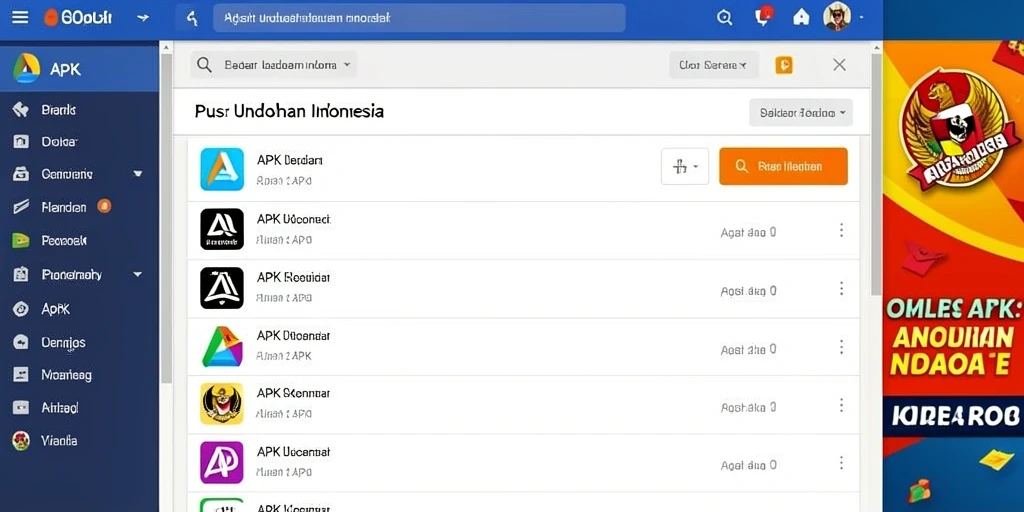This screenshot has height=512, width=1024.
Task: Click the APK Reoudar title text
Action: 293,278
